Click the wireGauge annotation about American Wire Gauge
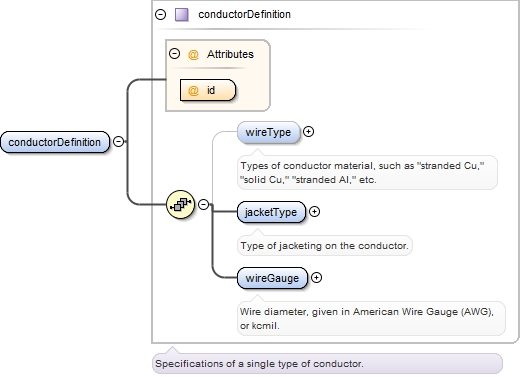The width and height of the screenshot is (521, 377). click(x=371, y=318)
